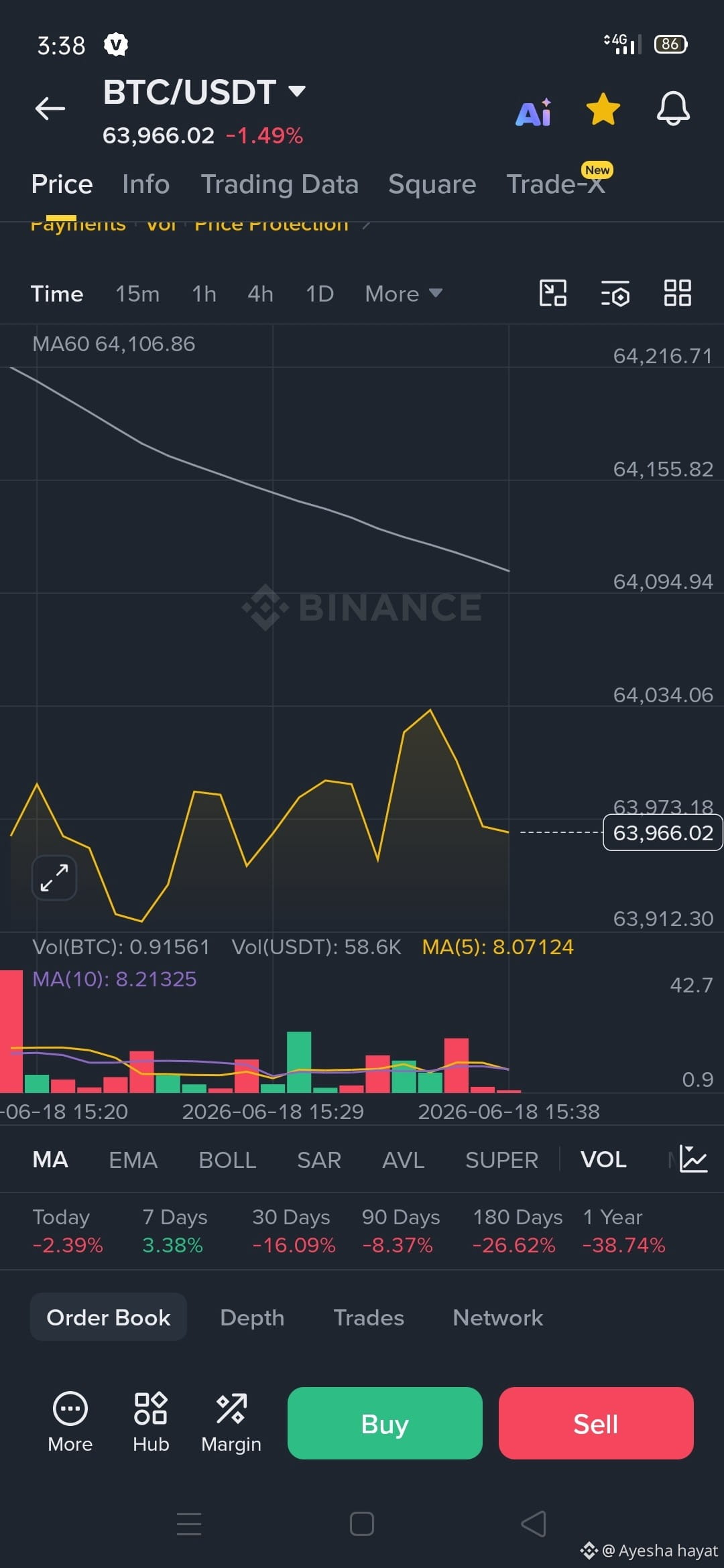Image resolution: width=724 pixels, height=1568 pixels.
Task: Tap the back arrow icon
Action: coord(50,109)
